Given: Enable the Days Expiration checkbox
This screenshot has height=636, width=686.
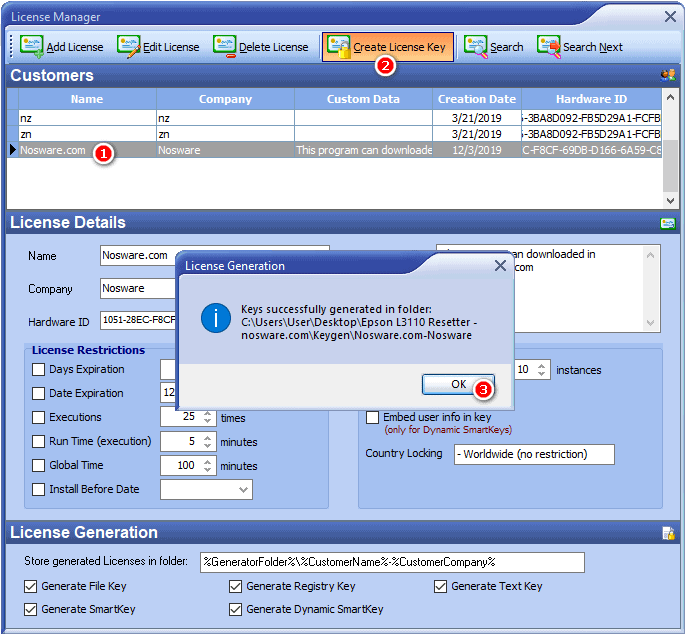Looking at the screenshot, I should pos(38,370).
